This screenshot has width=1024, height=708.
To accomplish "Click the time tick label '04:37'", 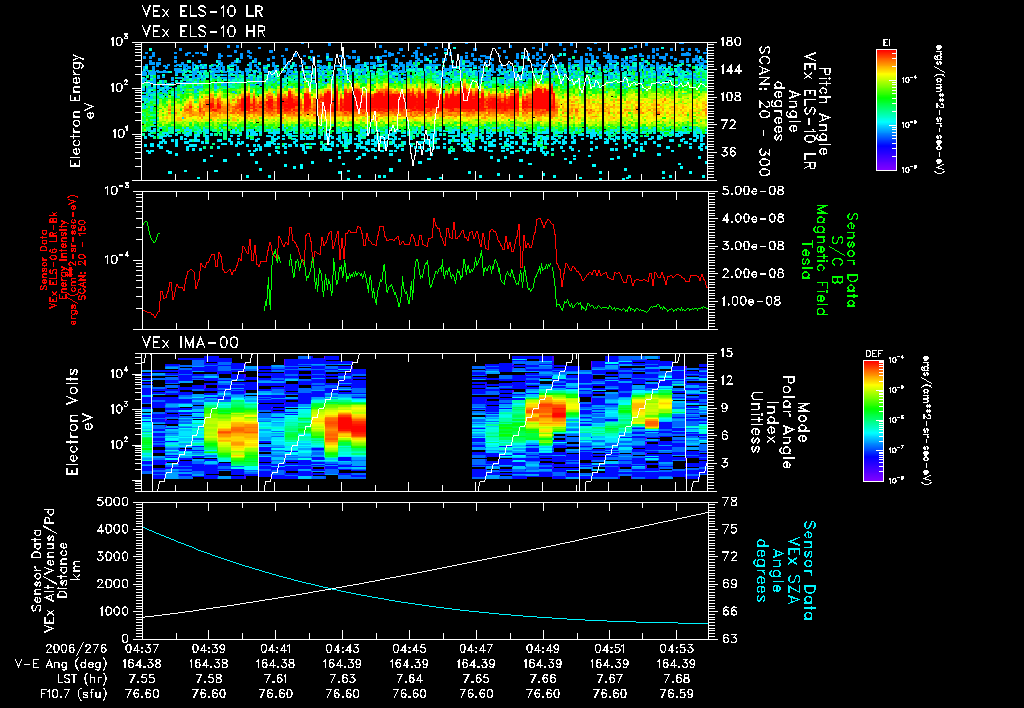I will 142,649.
